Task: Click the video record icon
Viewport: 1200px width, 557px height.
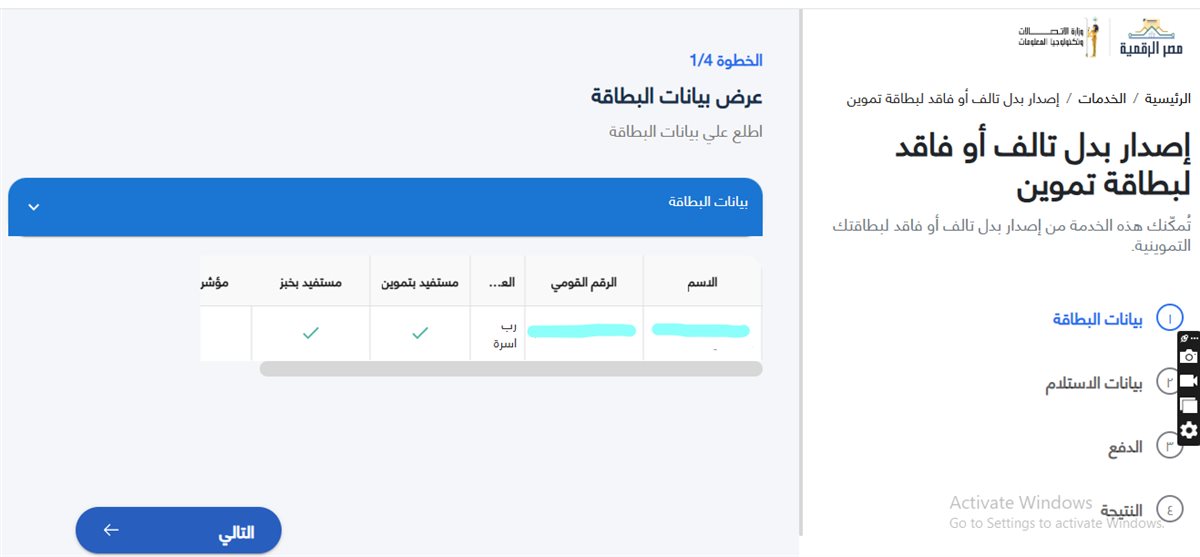Action: (x=1189, y=381)
